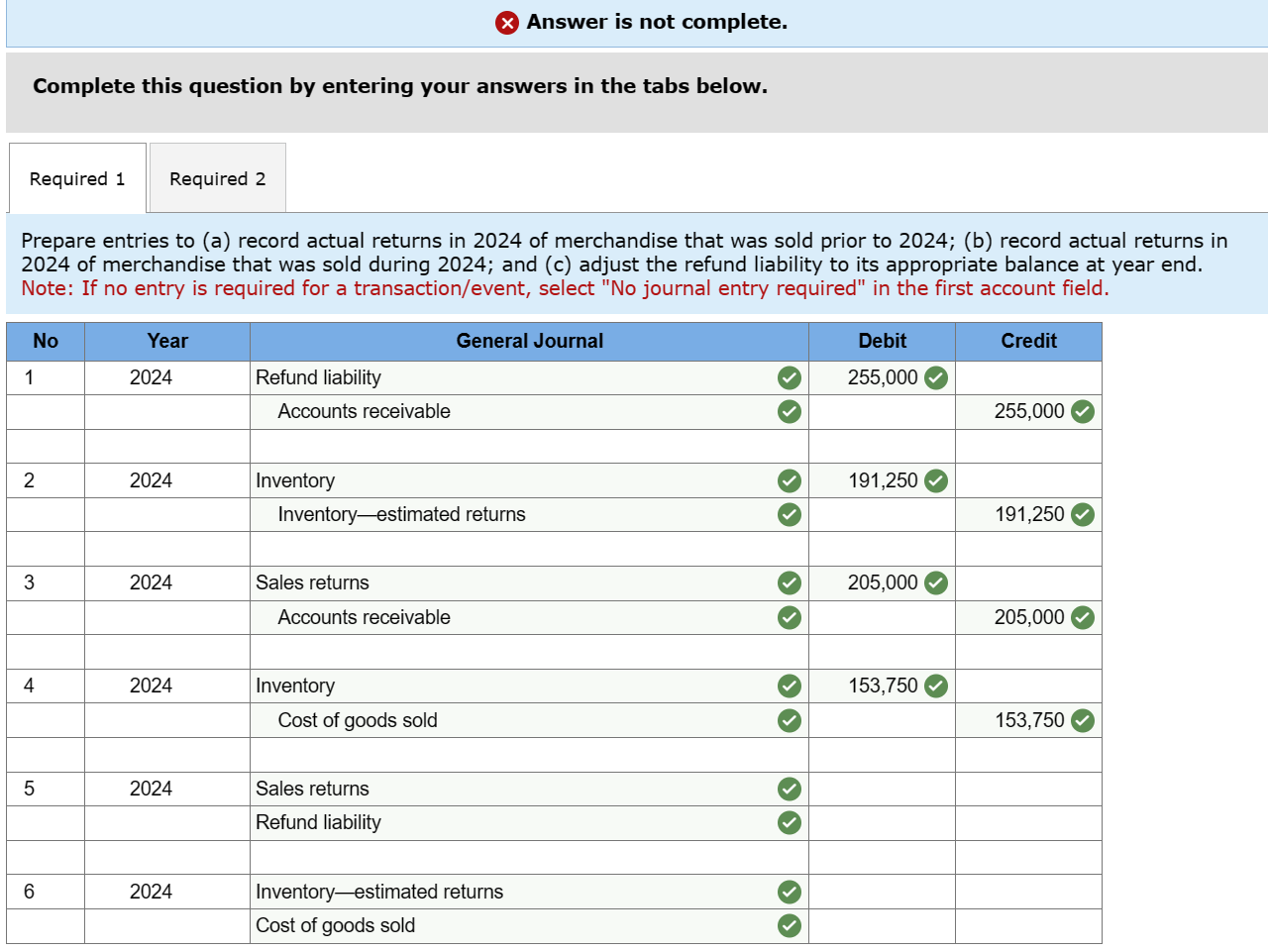Select the Cost of goods sold field in entry 4
This screenshot has width=1268, height=952.
pos(529,720)
